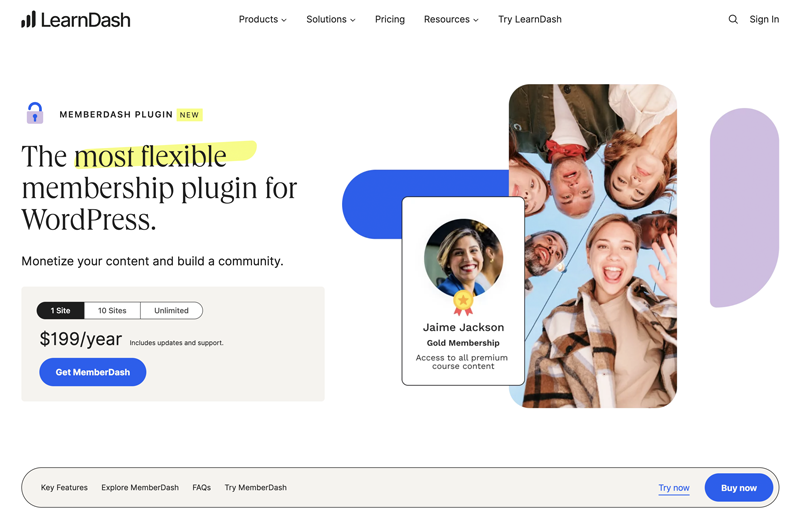Click the Gold Membership label
Image resolution: width=798 pixels, height=516 pixels.
pos(463,343)
